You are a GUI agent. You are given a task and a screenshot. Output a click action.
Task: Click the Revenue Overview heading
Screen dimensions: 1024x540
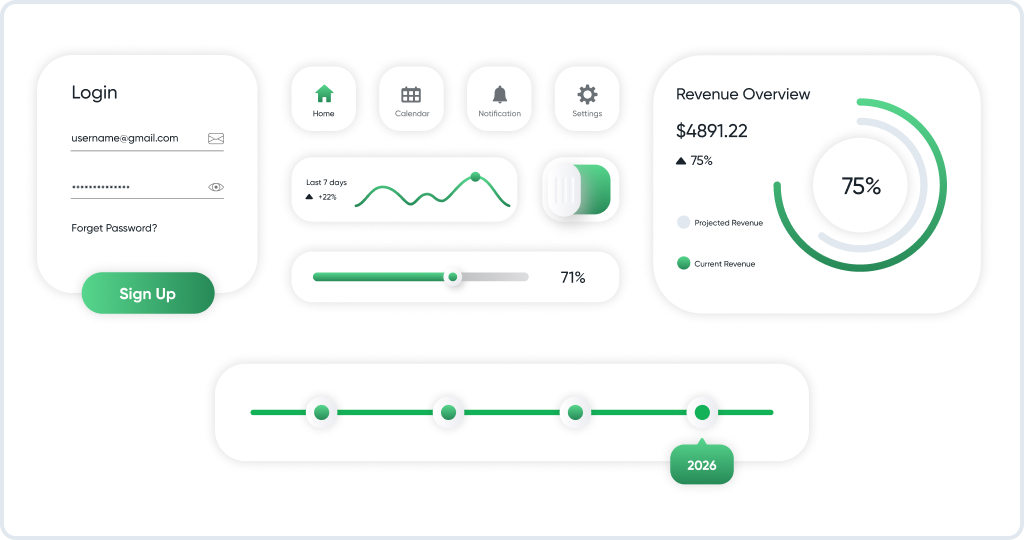pos(743,94)
